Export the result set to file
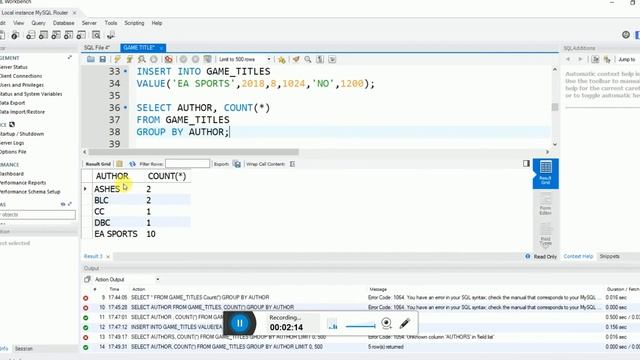Screen dimensions: 640x360 237,164
